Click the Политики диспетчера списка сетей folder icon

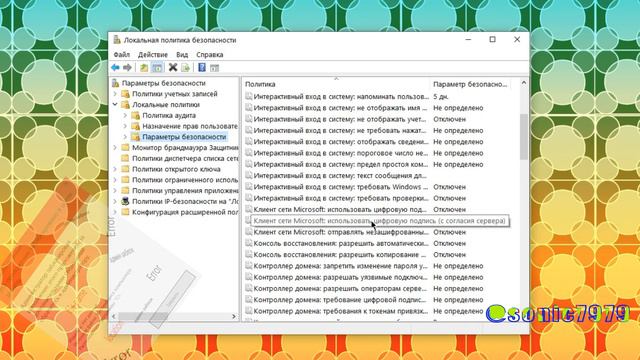pos(126,158)
